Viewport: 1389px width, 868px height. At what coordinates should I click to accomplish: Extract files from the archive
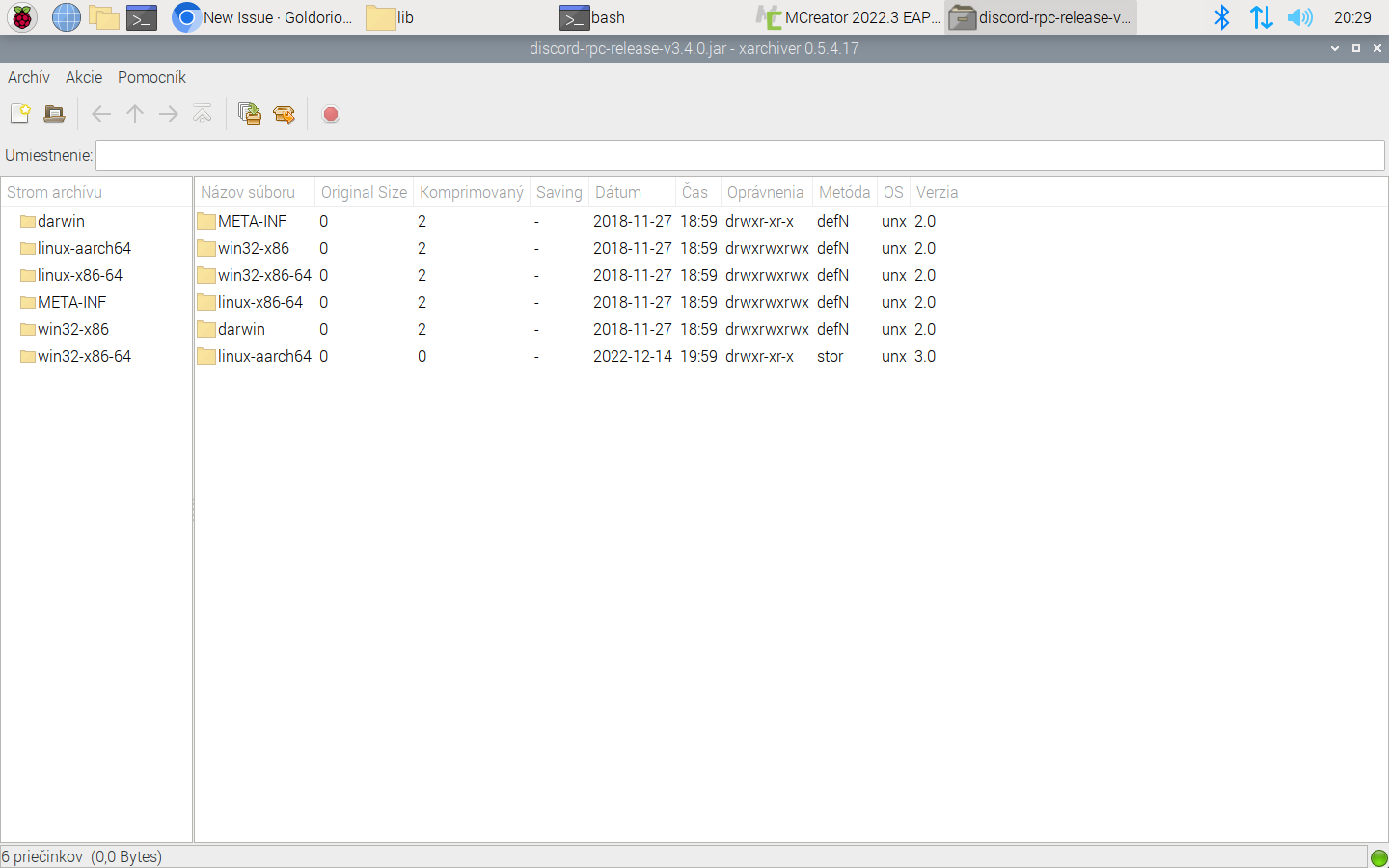285,114
